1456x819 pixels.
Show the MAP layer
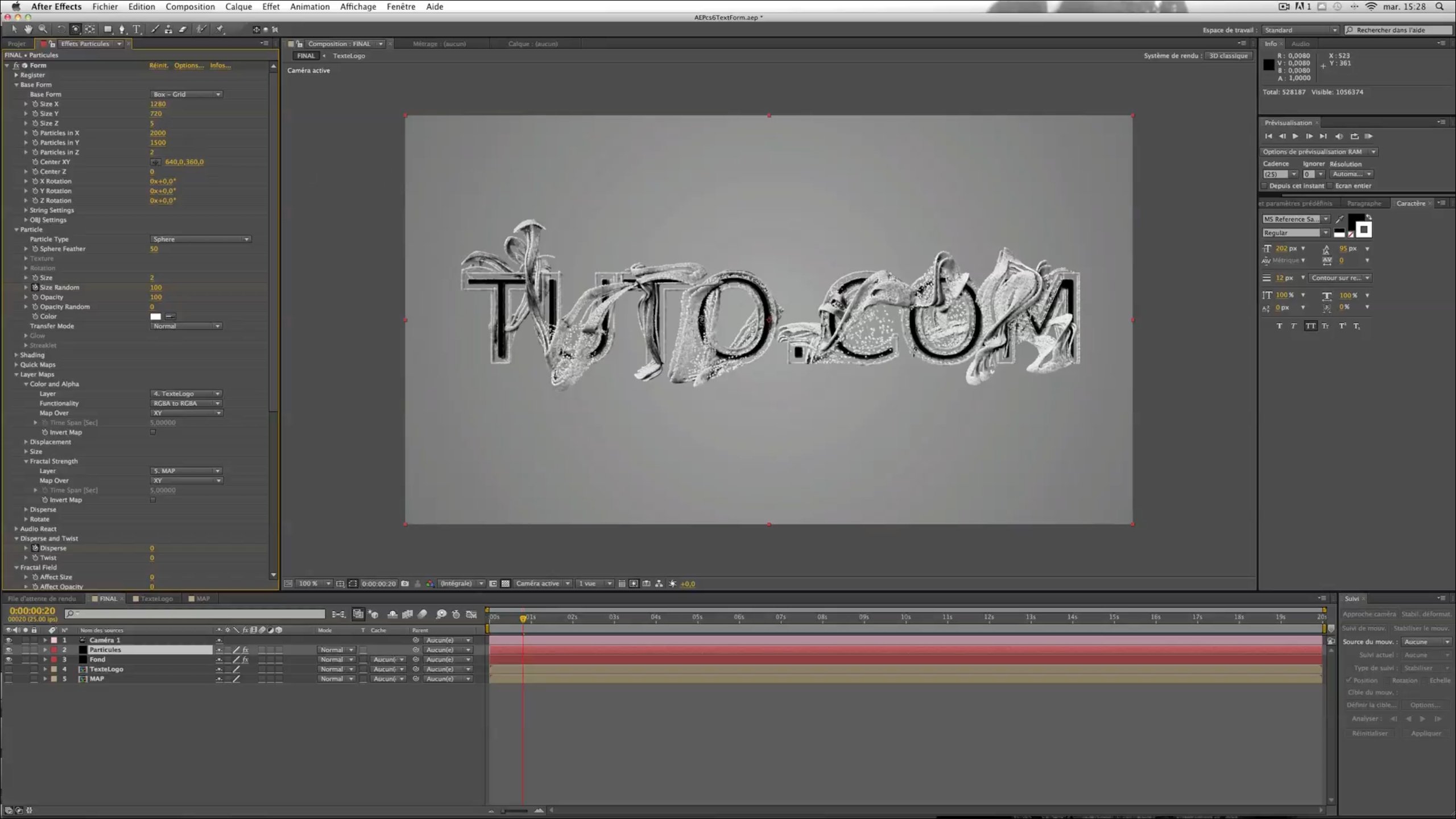(9, 679)
